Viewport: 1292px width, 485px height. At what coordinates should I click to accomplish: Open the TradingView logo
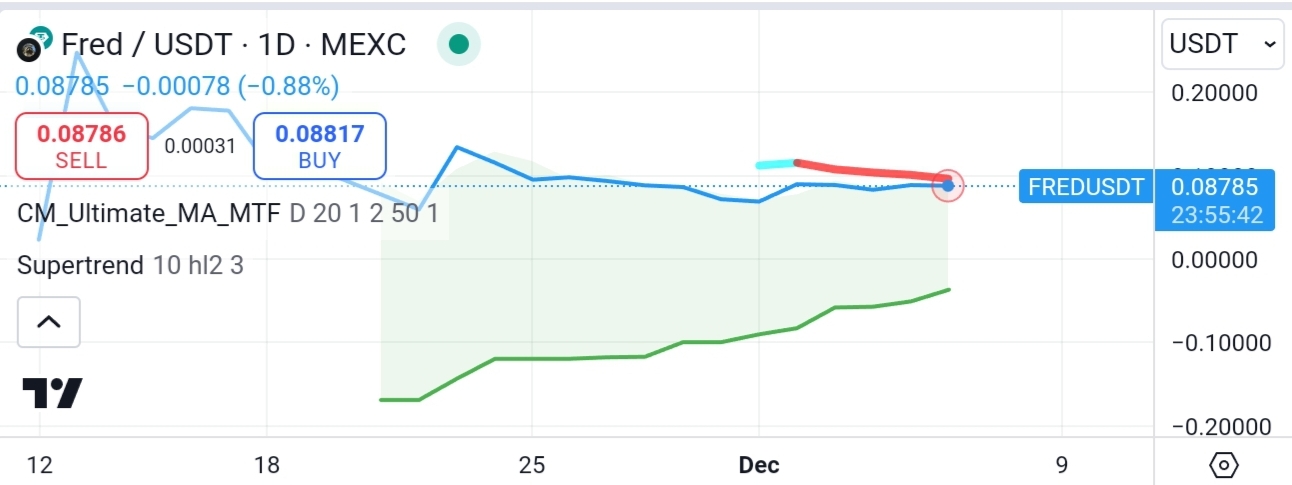pyautogui.click(x=52, y=393)
